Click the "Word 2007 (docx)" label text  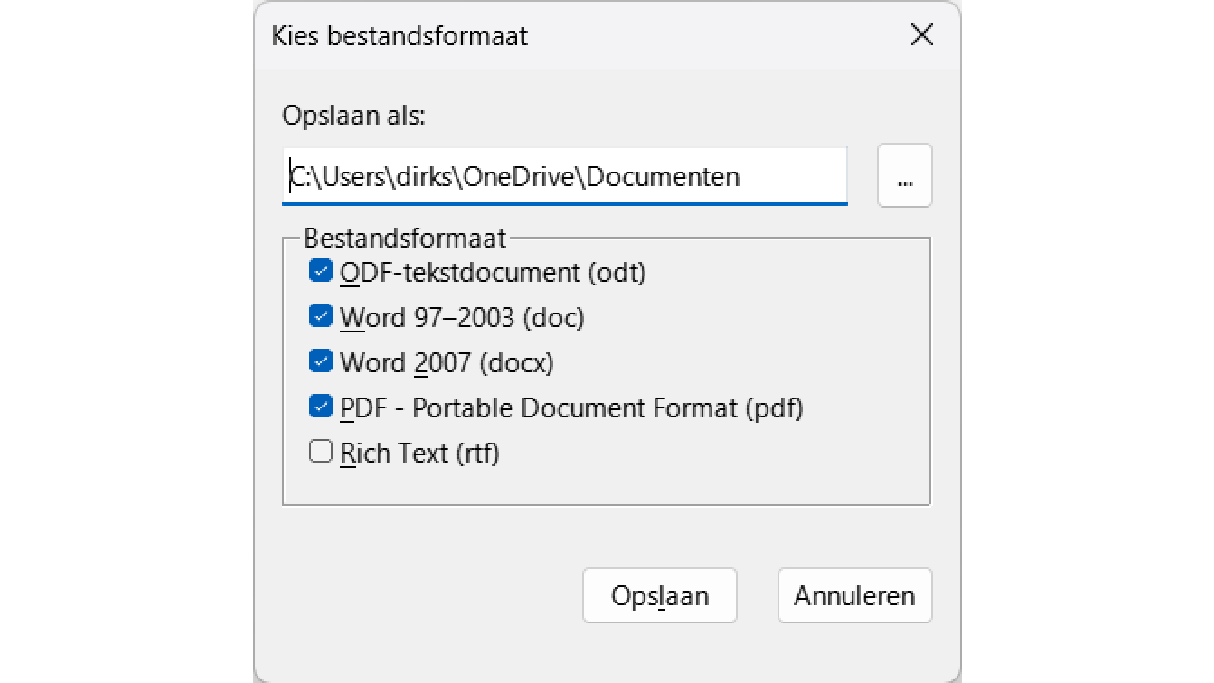click(446, 362)
